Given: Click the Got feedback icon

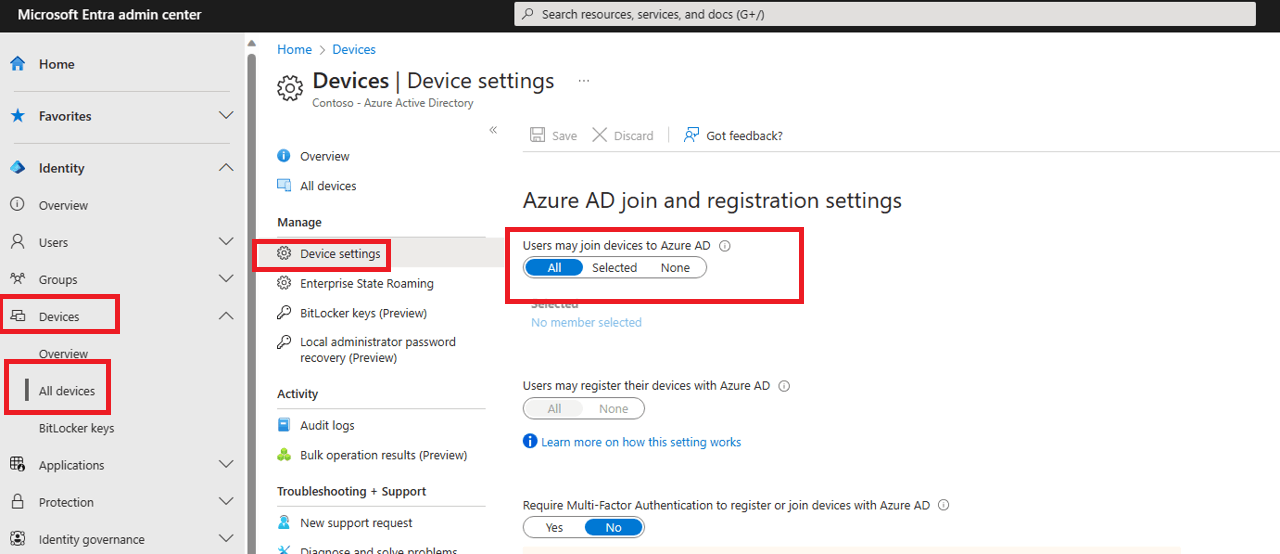Looking at the screenshot, I should click(691, 135).
